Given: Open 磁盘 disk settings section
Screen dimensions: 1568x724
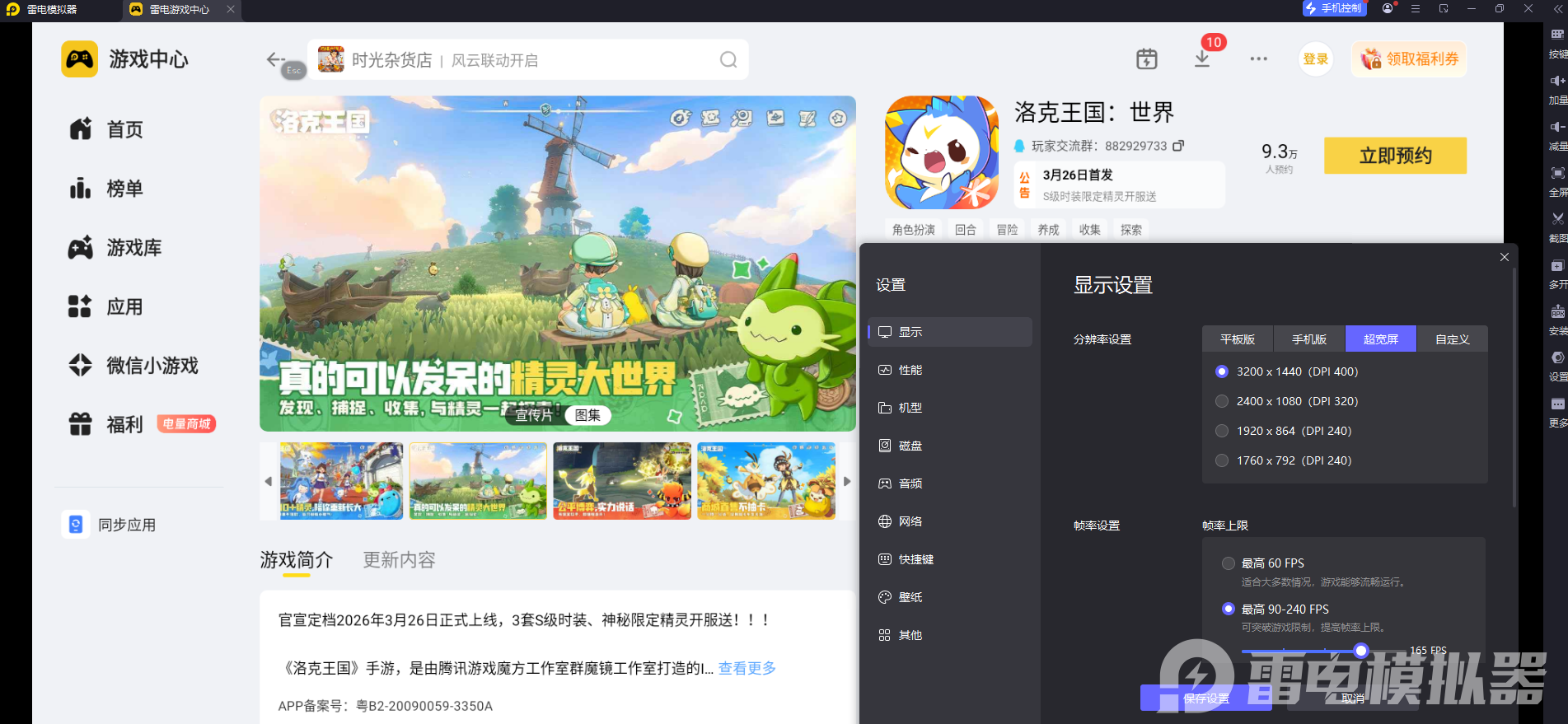Looking at the screenshot, I should [x=950, y=446].
